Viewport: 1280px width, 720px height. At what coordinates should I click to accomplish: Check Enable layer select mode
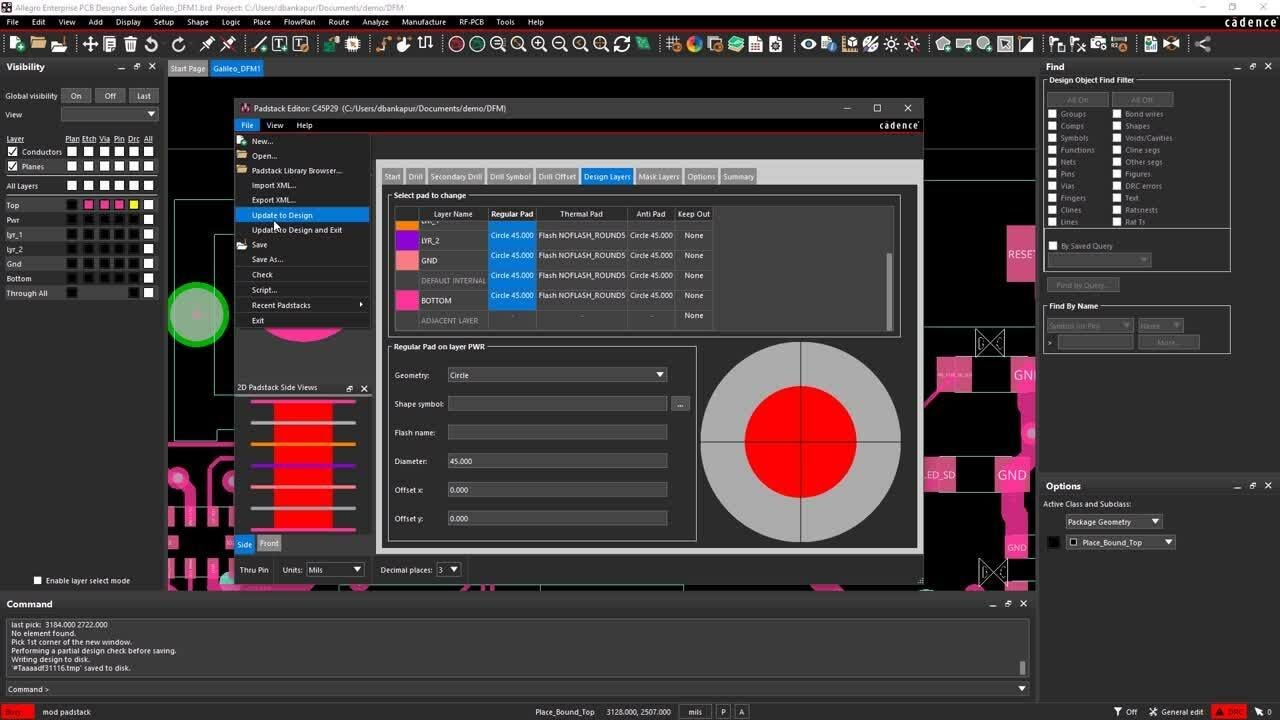(x=38, y=581)
